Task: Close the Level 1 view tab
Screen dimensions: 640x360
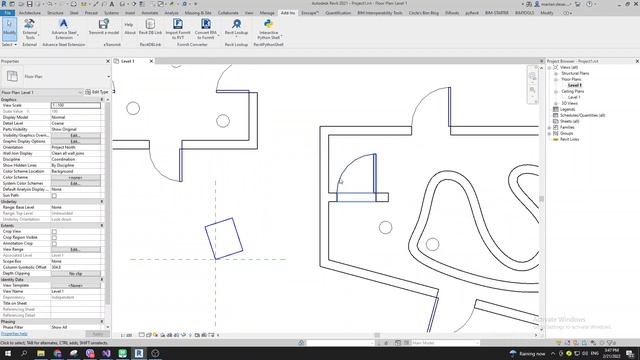Action: 151,61
